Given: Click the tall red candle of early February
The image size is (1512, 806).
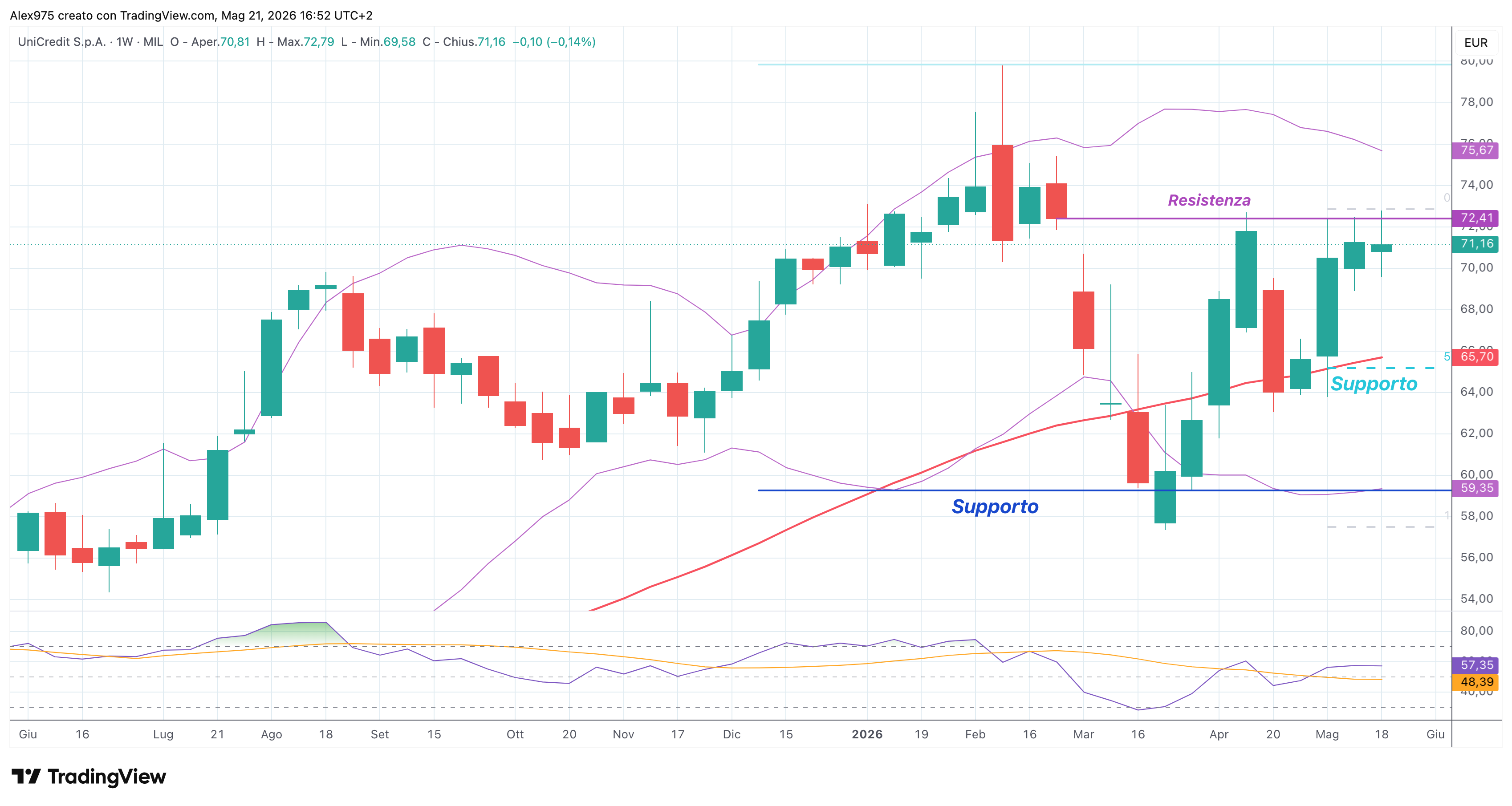Looking at the screenshot, I should 1003,193.
